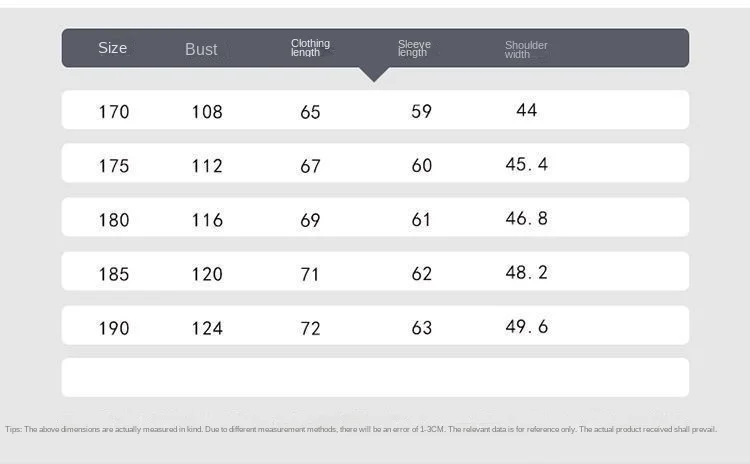This screenshot has height=464, width=750.
Task: Click the Size column header
Action: [113, 48]
